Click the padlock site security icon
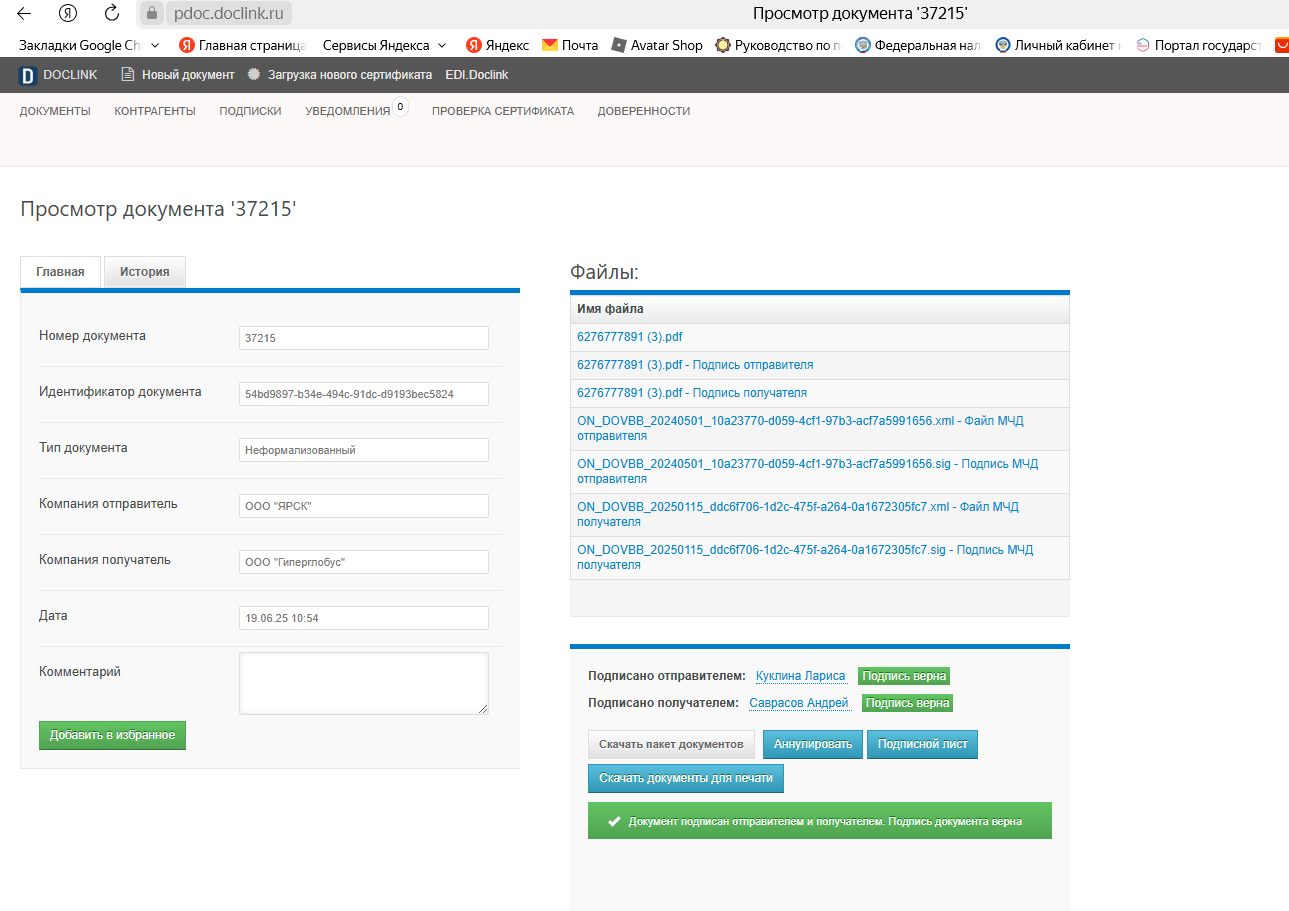This screenshot has height=911, width=1289. (152, 13)
